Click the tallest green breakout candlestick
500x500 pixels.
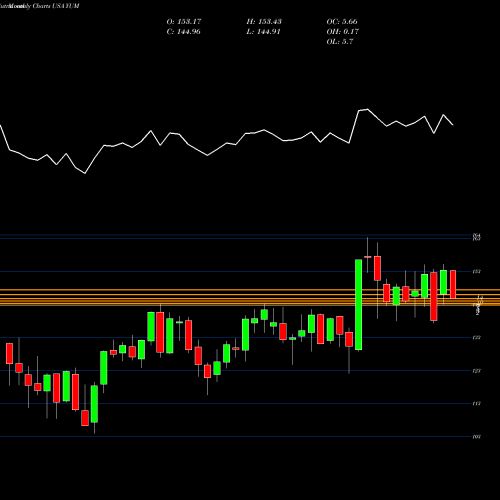pos(358,305)
